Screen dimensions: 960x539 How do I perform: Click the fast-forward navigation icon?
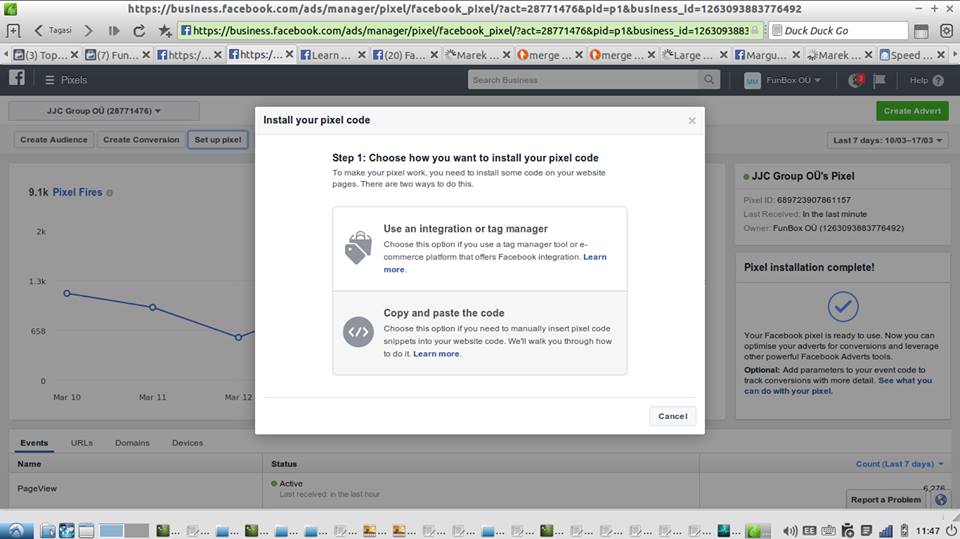pyautogui.click(x=114, y=31)
